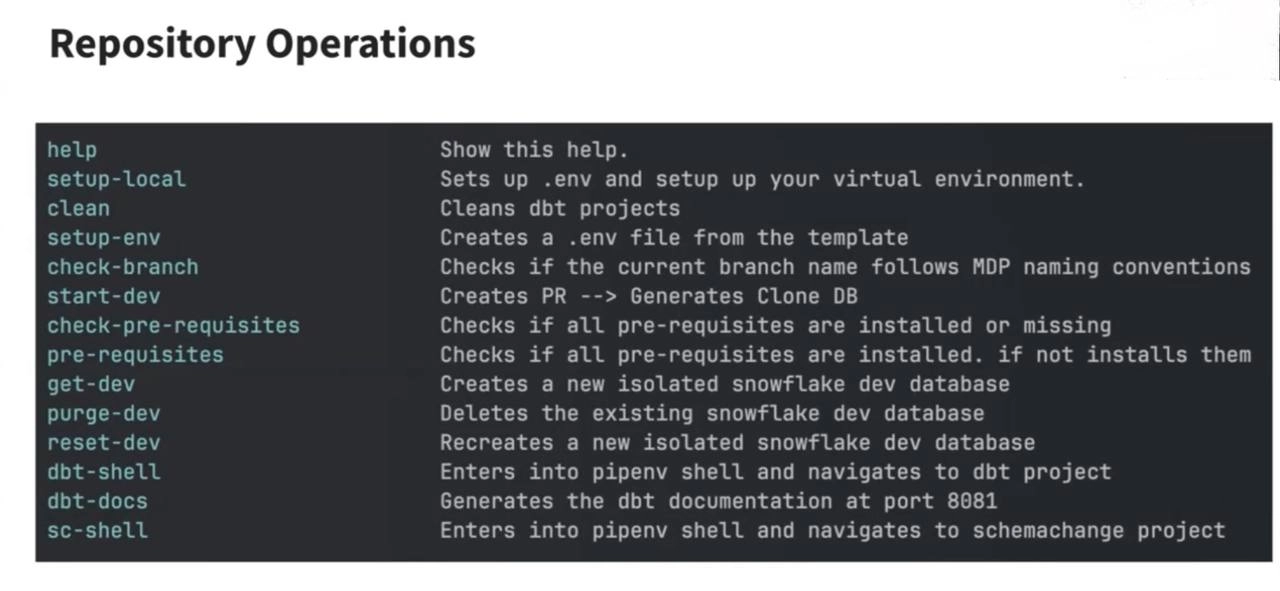The image size is (1280, 591).
Task: Click the Repository Operations heading
Action: [x=262, y=44]
